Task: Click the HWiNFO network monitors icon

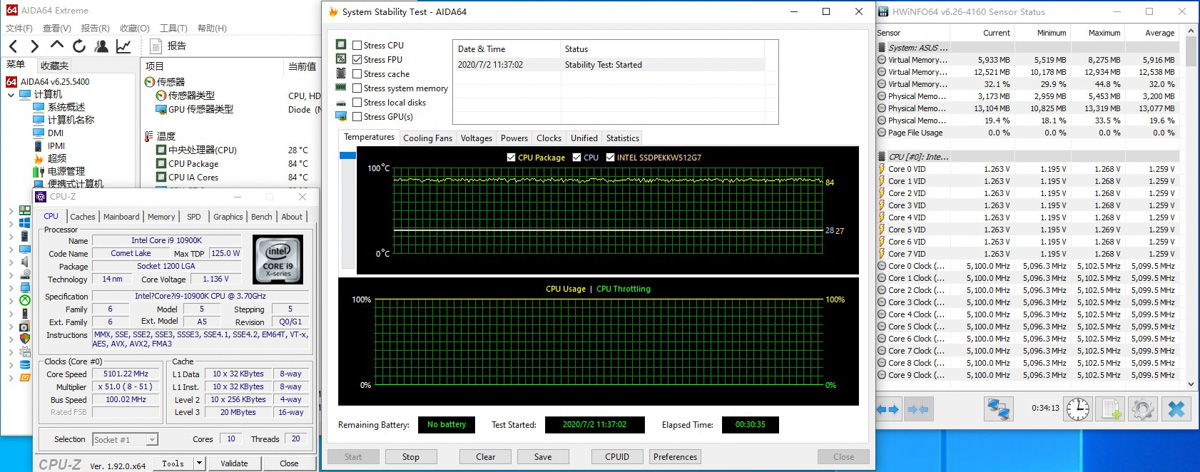Action: (998, 409)
